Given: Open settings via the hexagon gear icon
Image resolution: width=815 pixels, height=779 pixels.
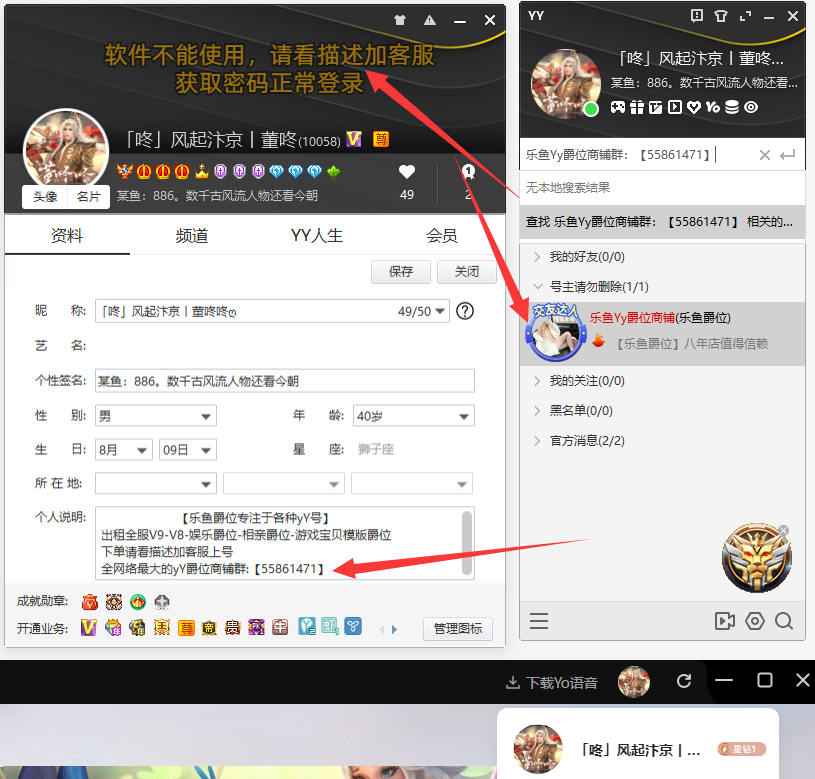Looking at the screenshot, I should coord(755,621).
